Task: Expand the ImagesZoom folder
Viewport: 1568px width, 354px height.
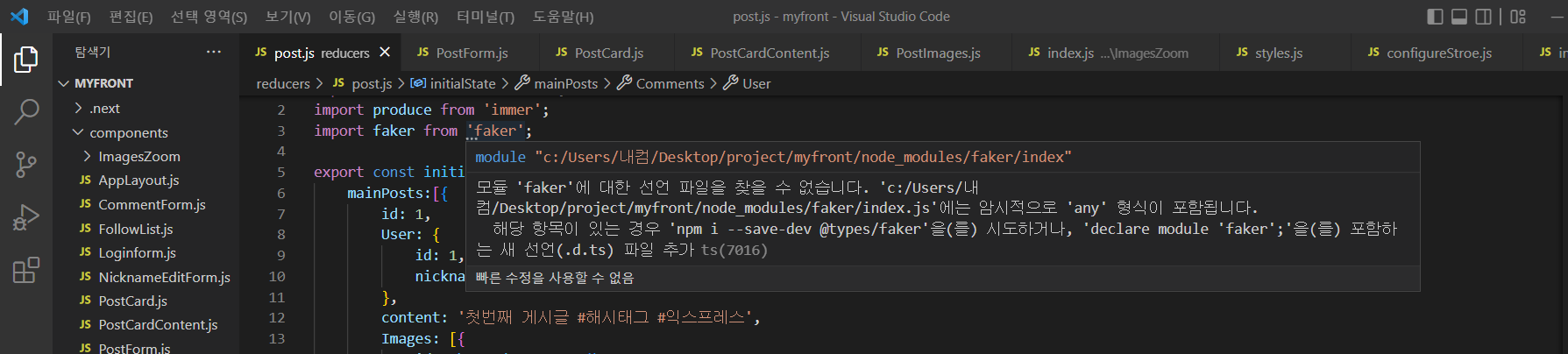Action: click(145, 156)
